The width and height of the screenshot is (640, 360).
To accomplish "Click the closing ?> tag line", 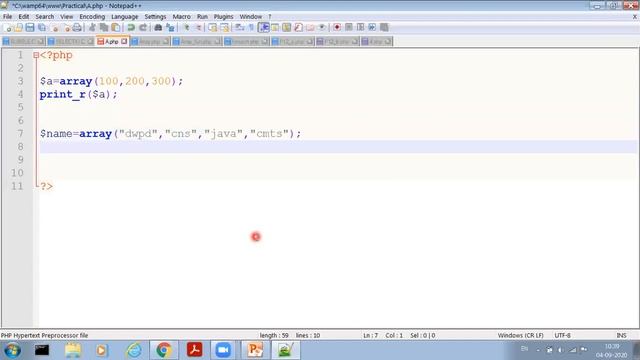I will point(46,186).
